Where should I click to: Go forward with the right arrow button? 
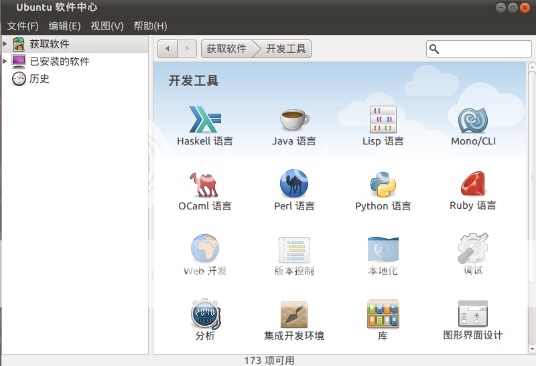pos(187,49)
